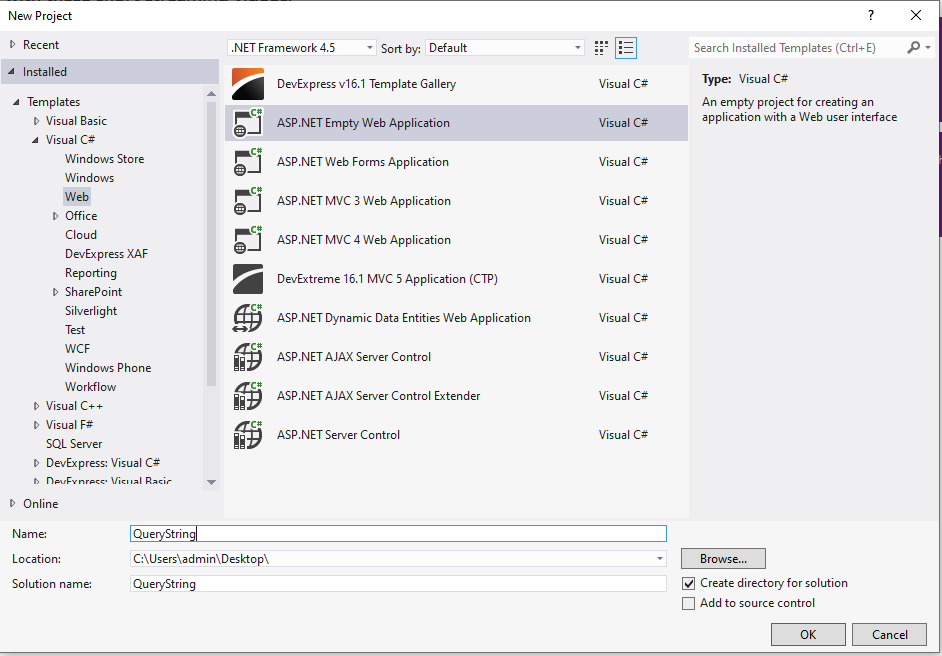Screen dimensions: 942x656
Task: Select the SQL Server category
Action: tap(74, 444)
